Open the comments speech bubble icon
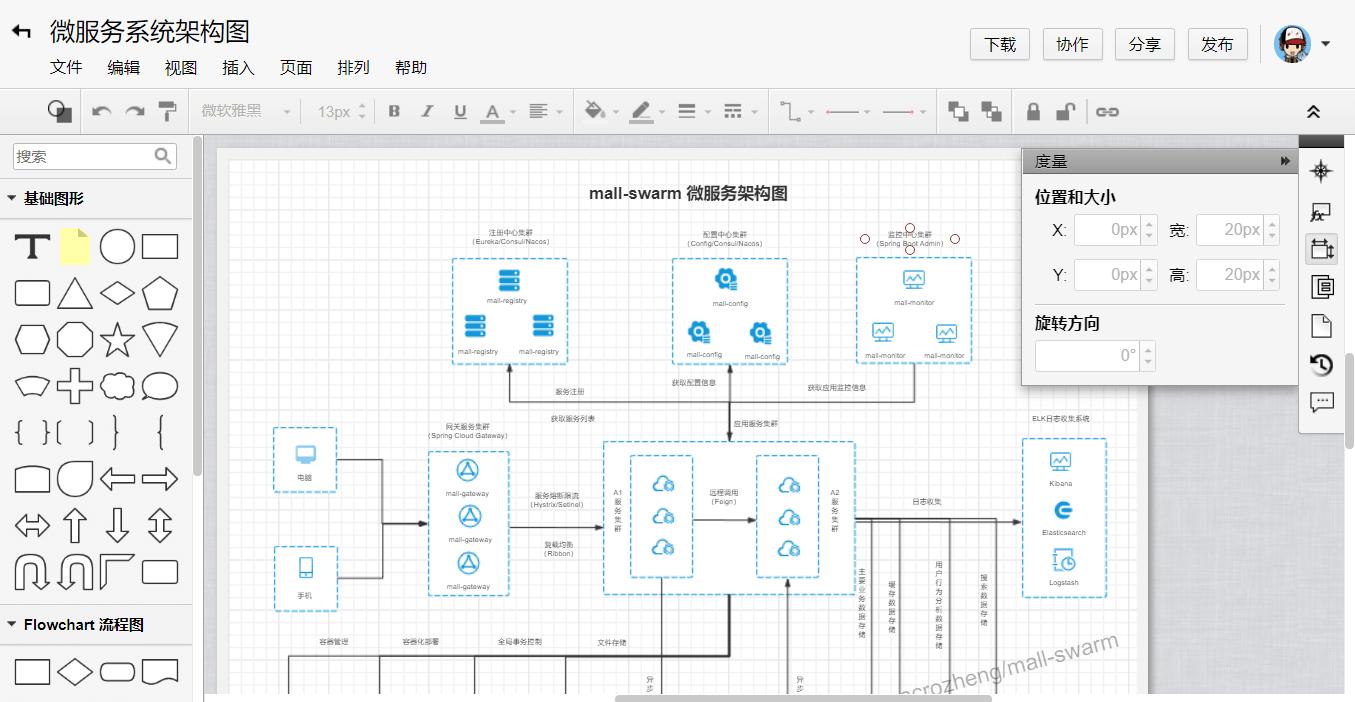 click(1321, 402)
